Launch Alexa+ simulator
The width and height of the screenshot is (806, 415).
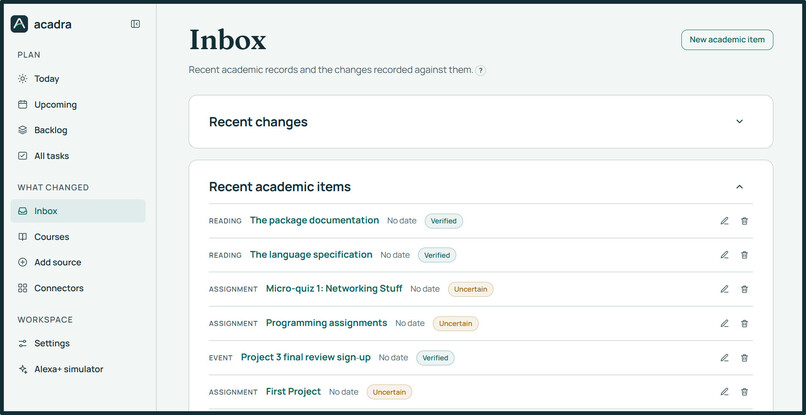coord(78,369)
